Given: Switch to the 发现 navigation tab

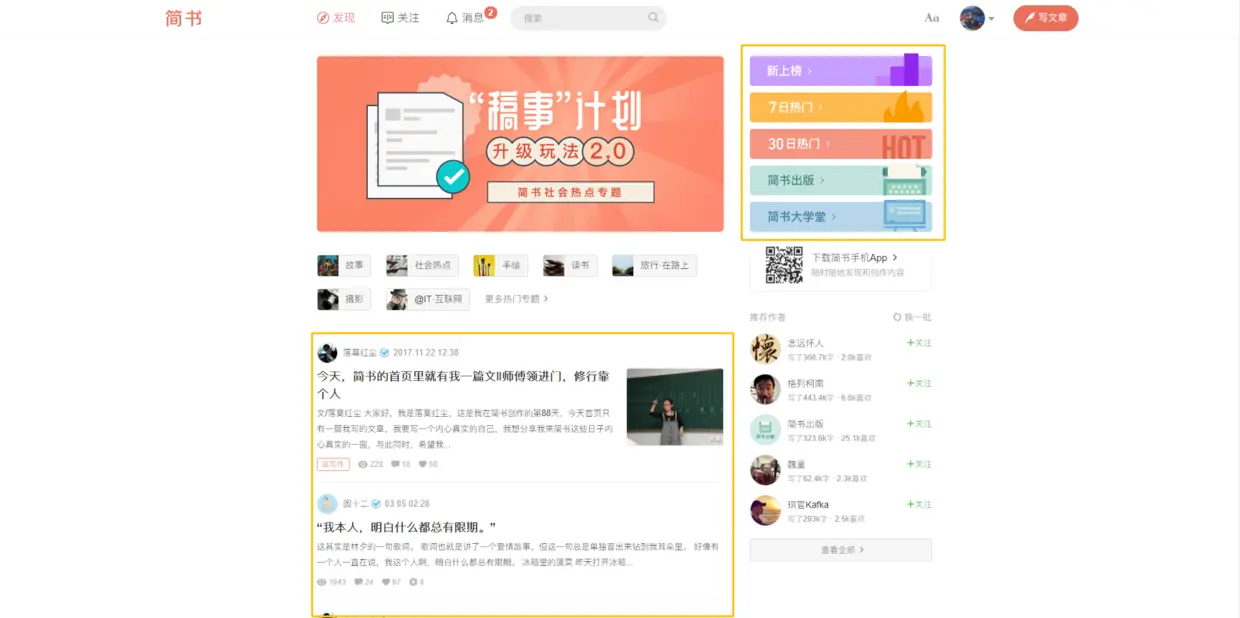Looking at the screenshot, I should [x=336, y=18].
